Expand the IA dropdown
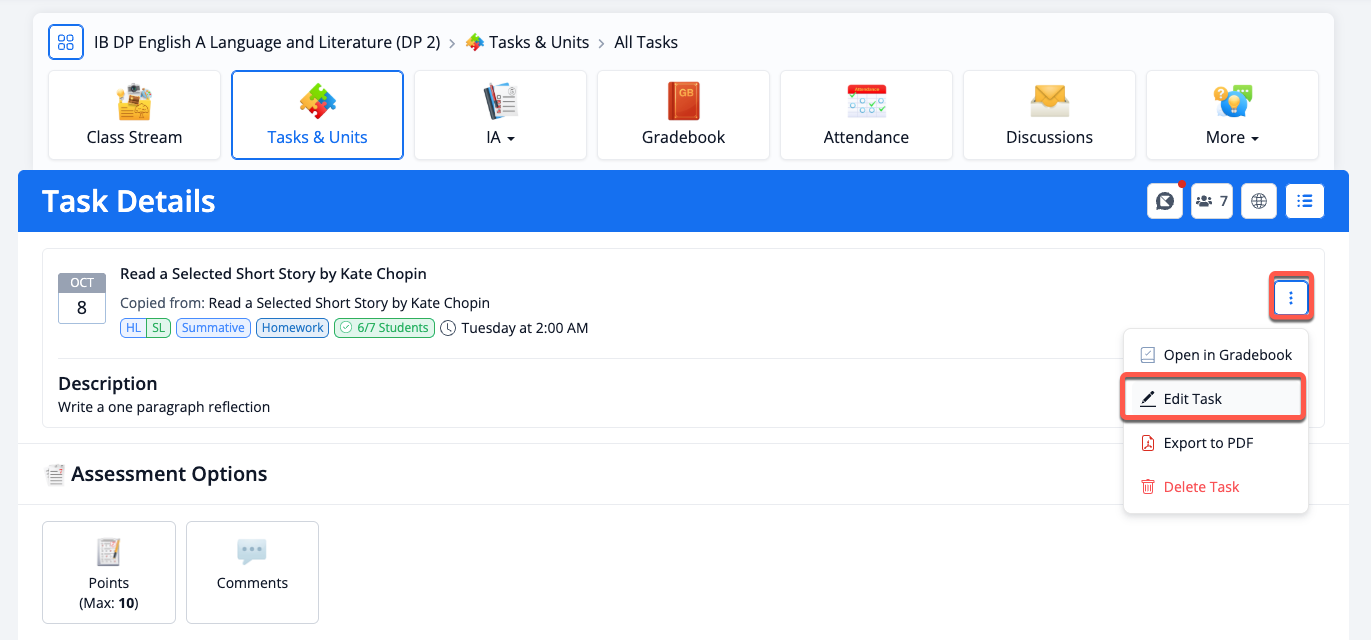The height and width of the screenshot is (640, 1371). [500, 114]
